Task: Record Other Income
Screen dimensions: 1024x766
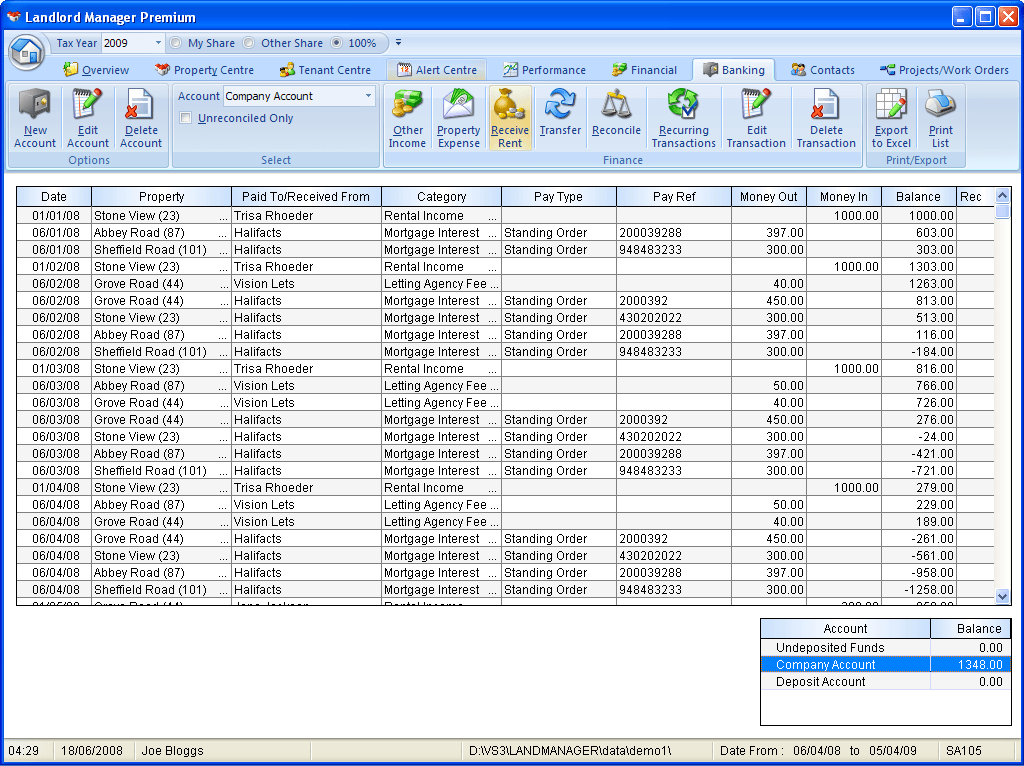Action: 407,118
